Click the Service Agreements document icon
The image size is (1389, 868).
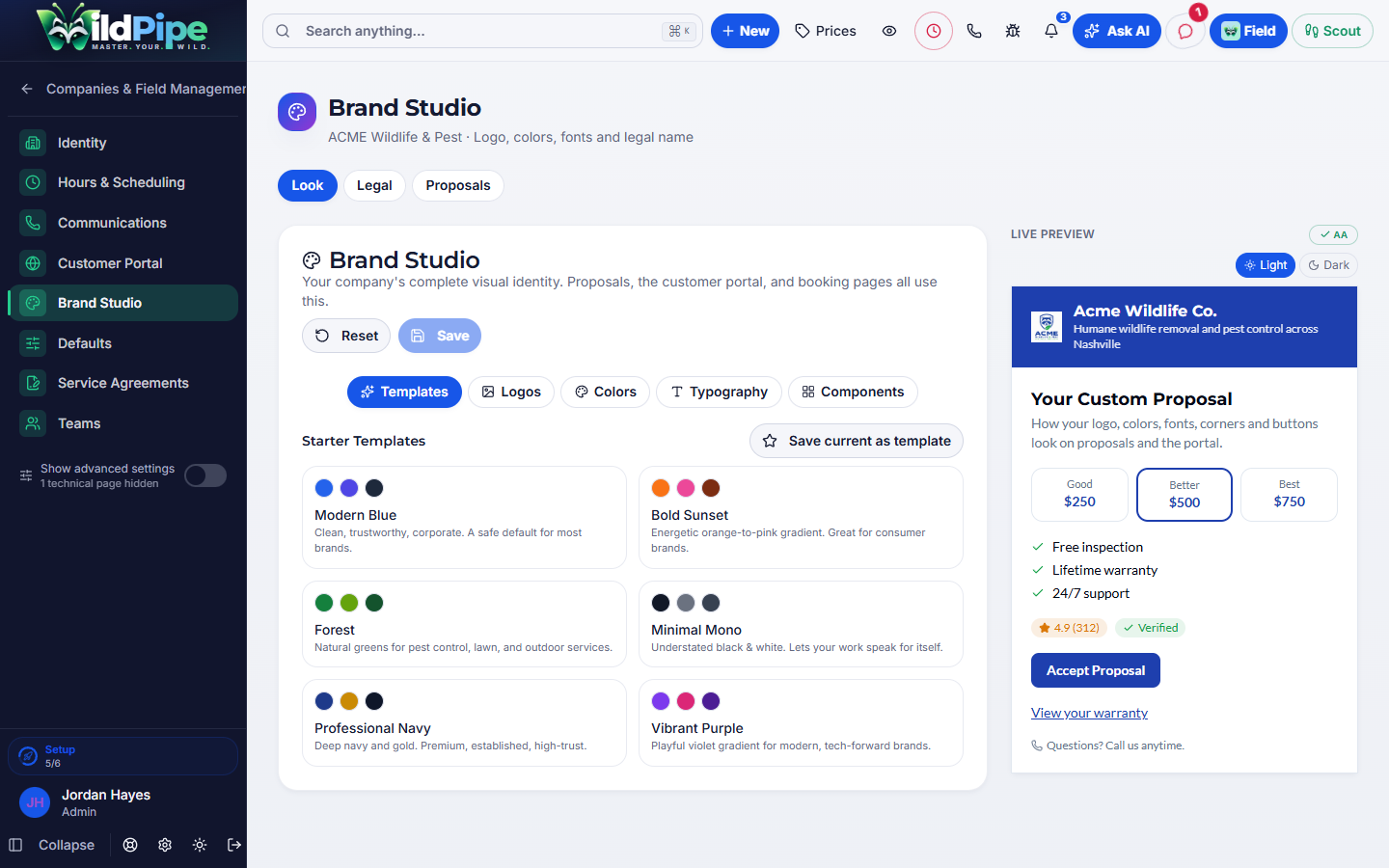click(x=33, y=383)
